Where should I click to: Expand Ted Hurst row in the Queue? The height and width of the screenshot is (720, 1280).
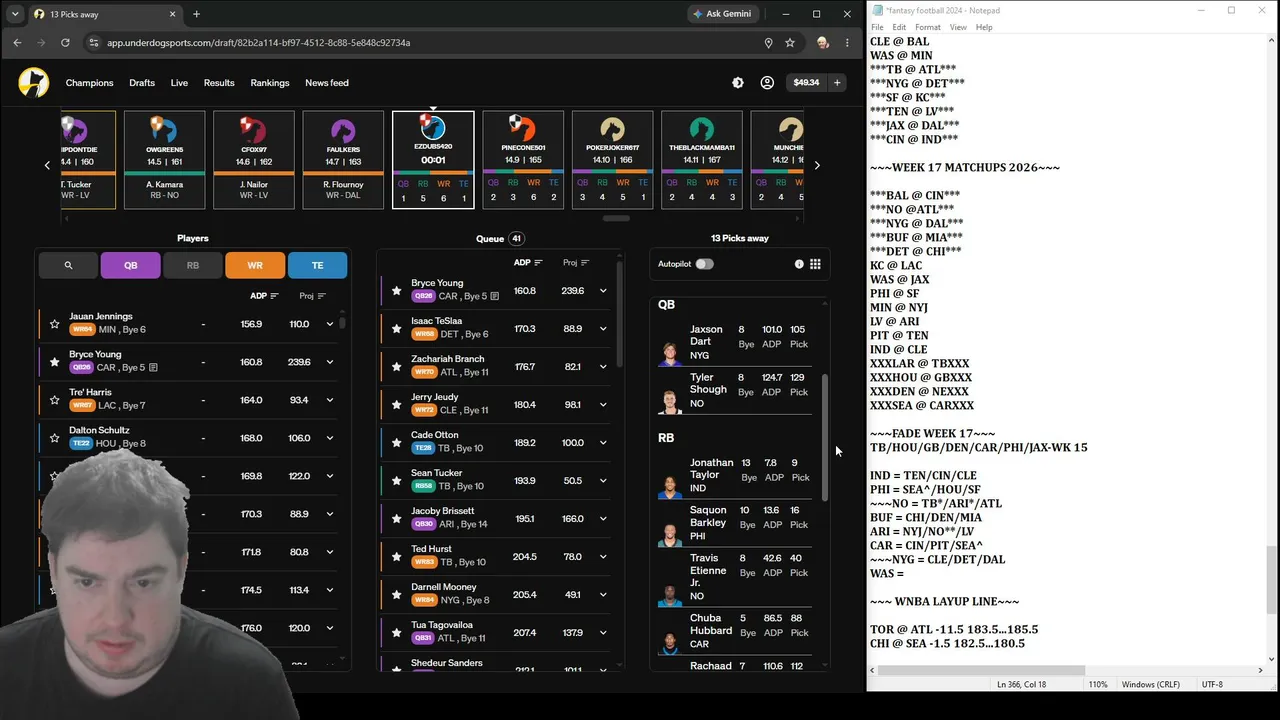tap(603, 557)
